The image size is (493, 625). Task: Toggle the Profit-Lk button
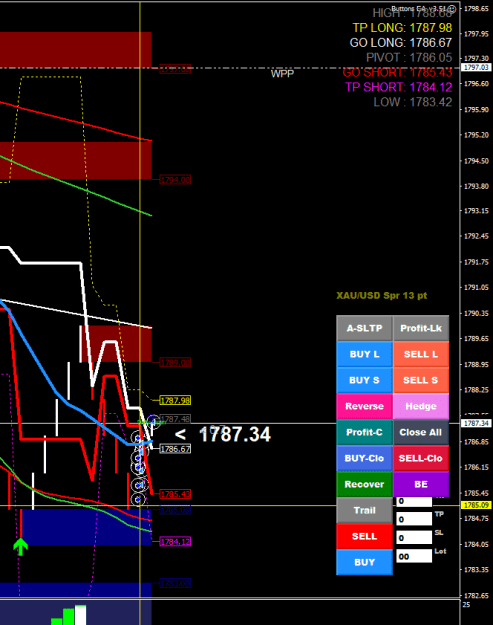[x=421, y=328]
